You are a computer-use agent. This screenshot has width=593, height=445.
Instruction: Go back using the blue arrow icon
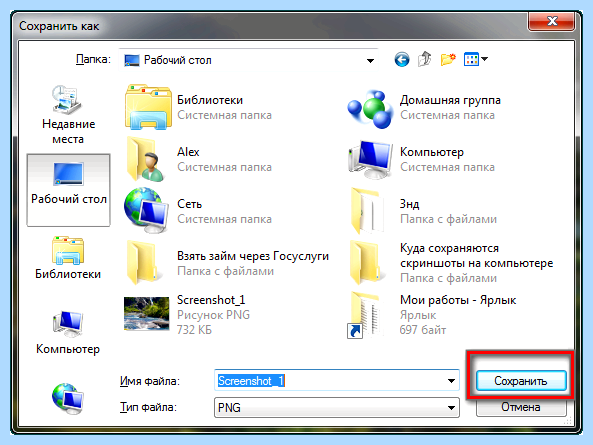[x=402, y=59]
